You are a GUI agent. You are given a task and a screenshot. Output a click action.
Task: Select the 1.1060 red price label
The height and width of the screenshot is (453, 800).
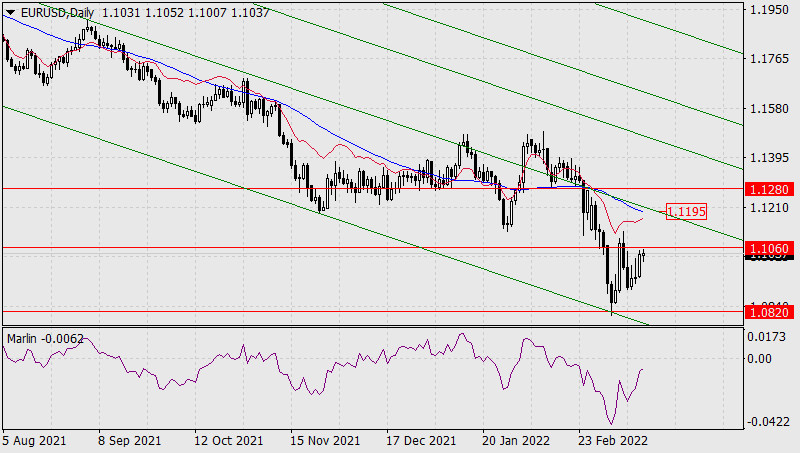(769, 248)
